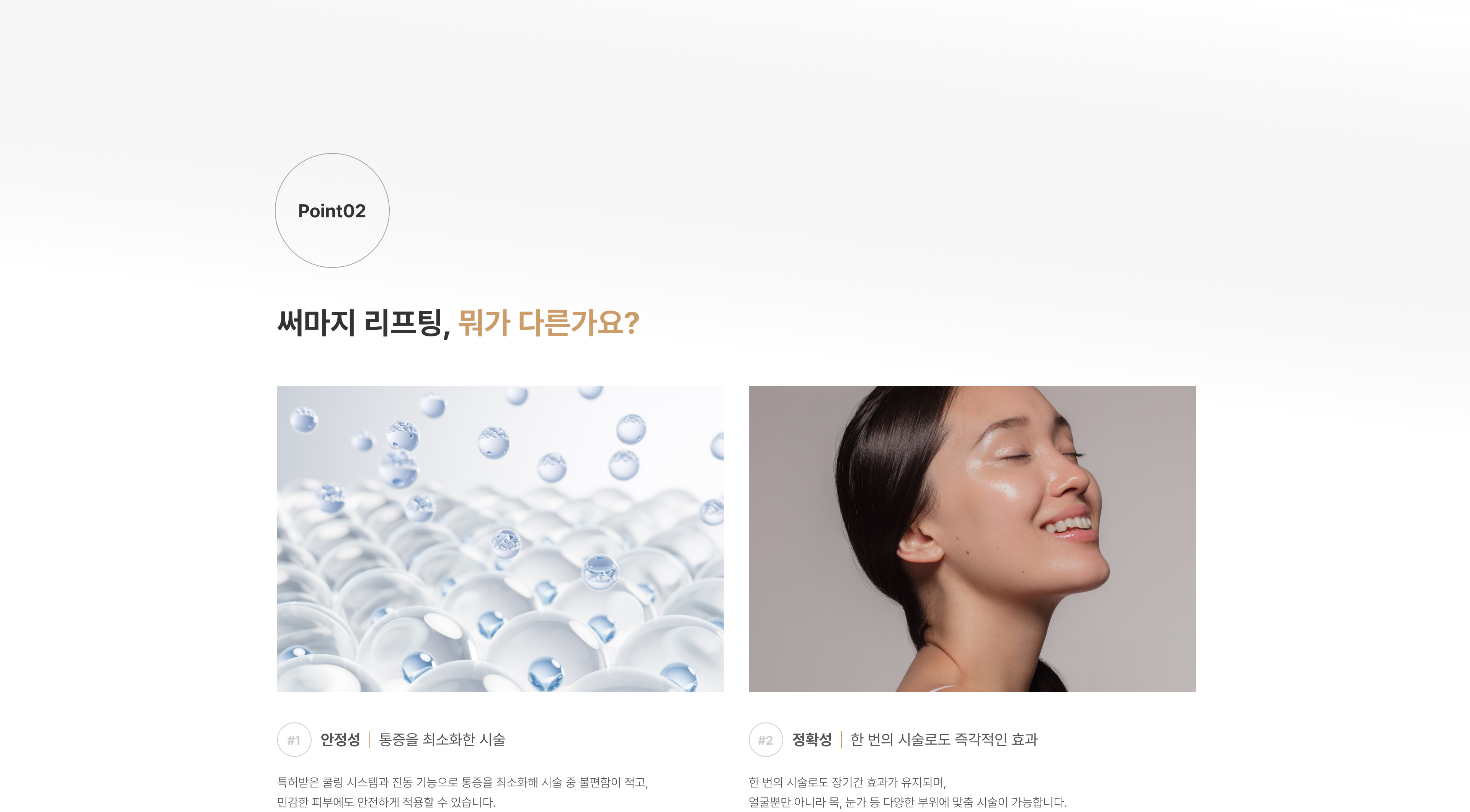The image size is (1470, 812).
Task: Click the tan text 뭐가 다른가요?
Action: (549, 323)
